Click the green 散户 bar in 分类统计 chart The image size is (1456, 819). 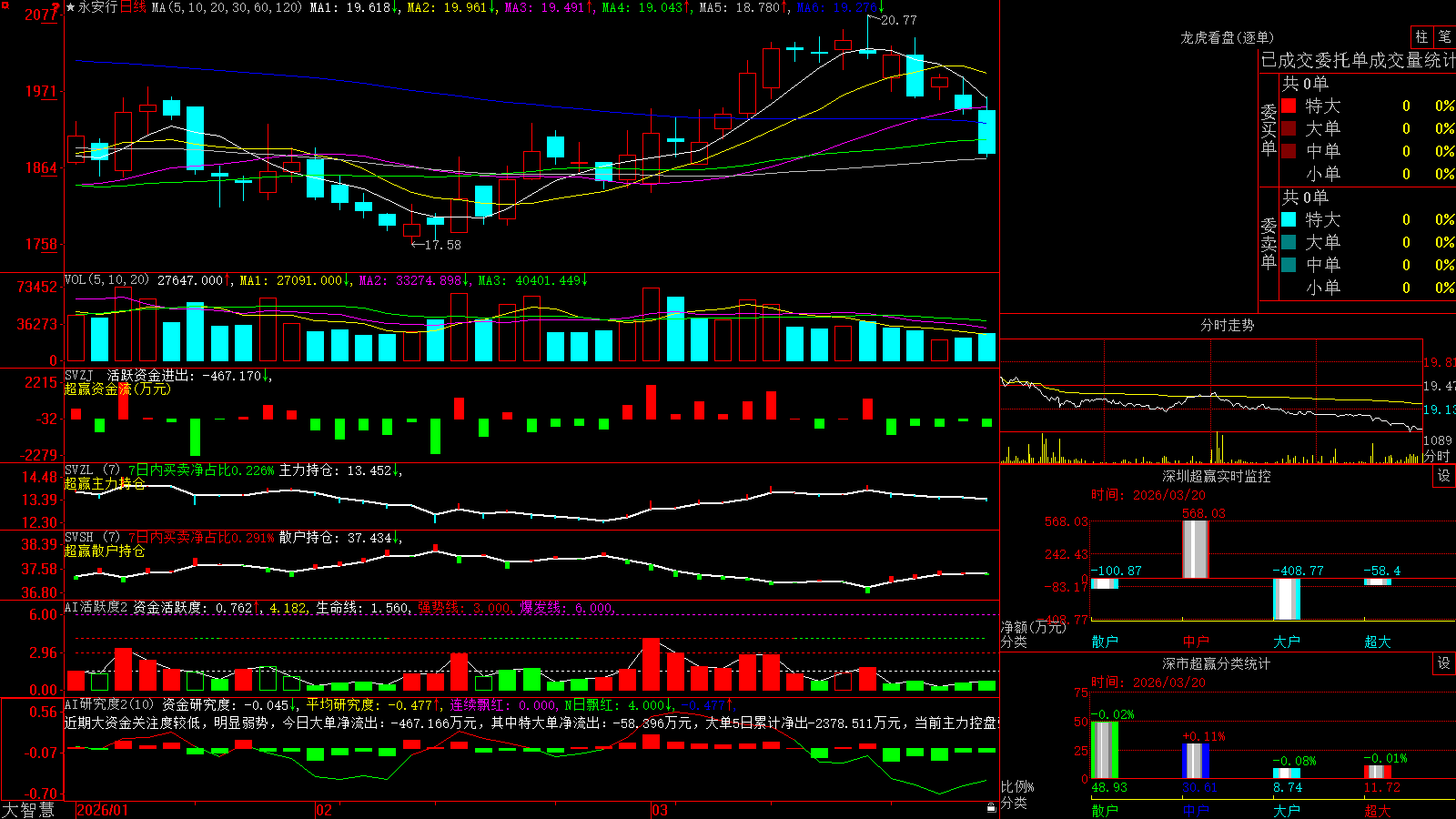(x=1105, y=750)
